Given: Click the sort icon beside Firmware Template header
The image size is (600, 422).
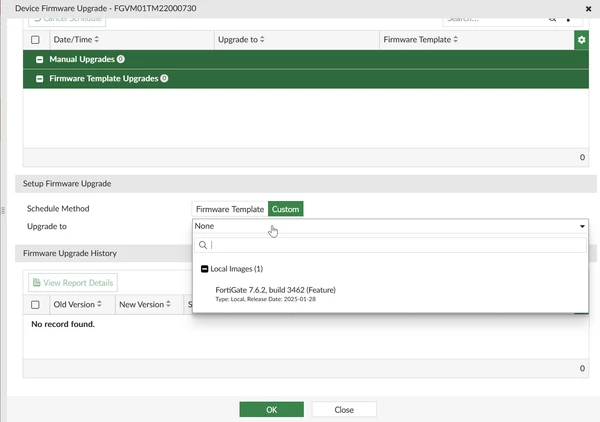Looking at the screenshot, I should click(x=457, y=40).
